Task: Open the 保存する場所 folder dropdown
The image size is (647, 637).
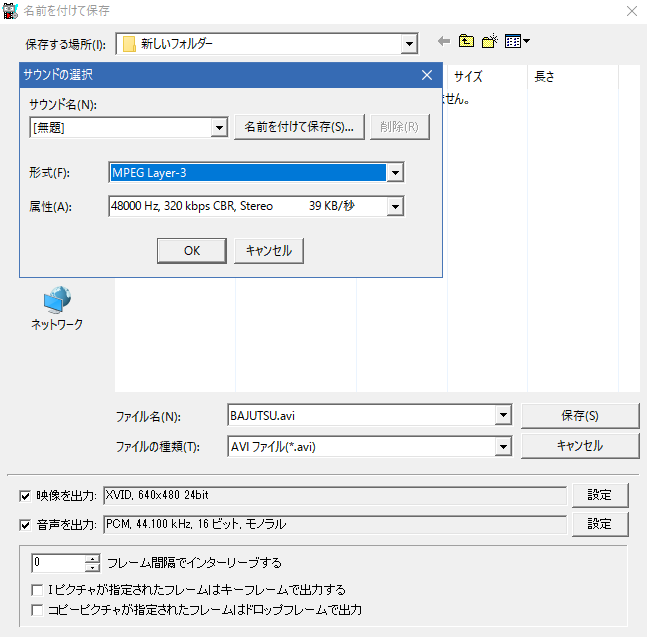Action: (408, 43)
